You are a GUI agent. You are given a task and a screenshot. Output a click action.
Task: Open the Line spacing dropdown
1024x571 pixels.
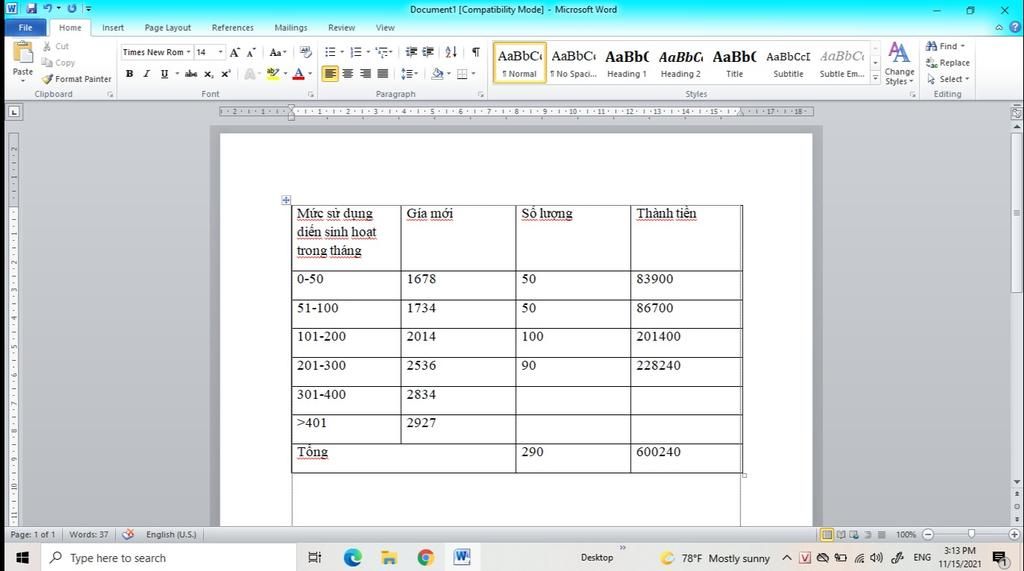tap(409, 74)
